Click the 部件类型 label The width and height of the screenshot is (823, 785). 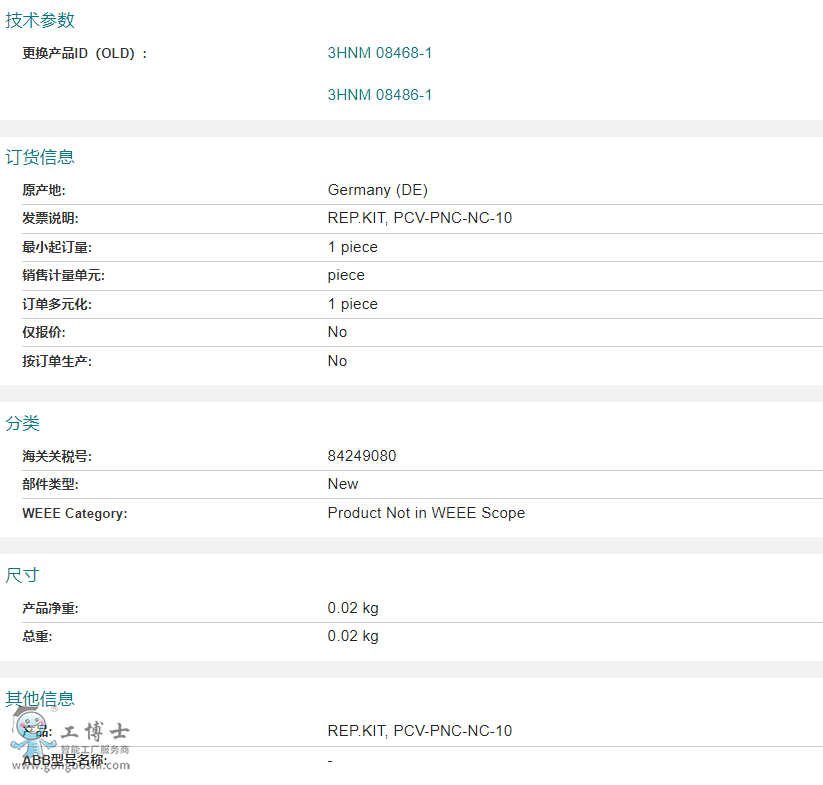pos(50,484)
